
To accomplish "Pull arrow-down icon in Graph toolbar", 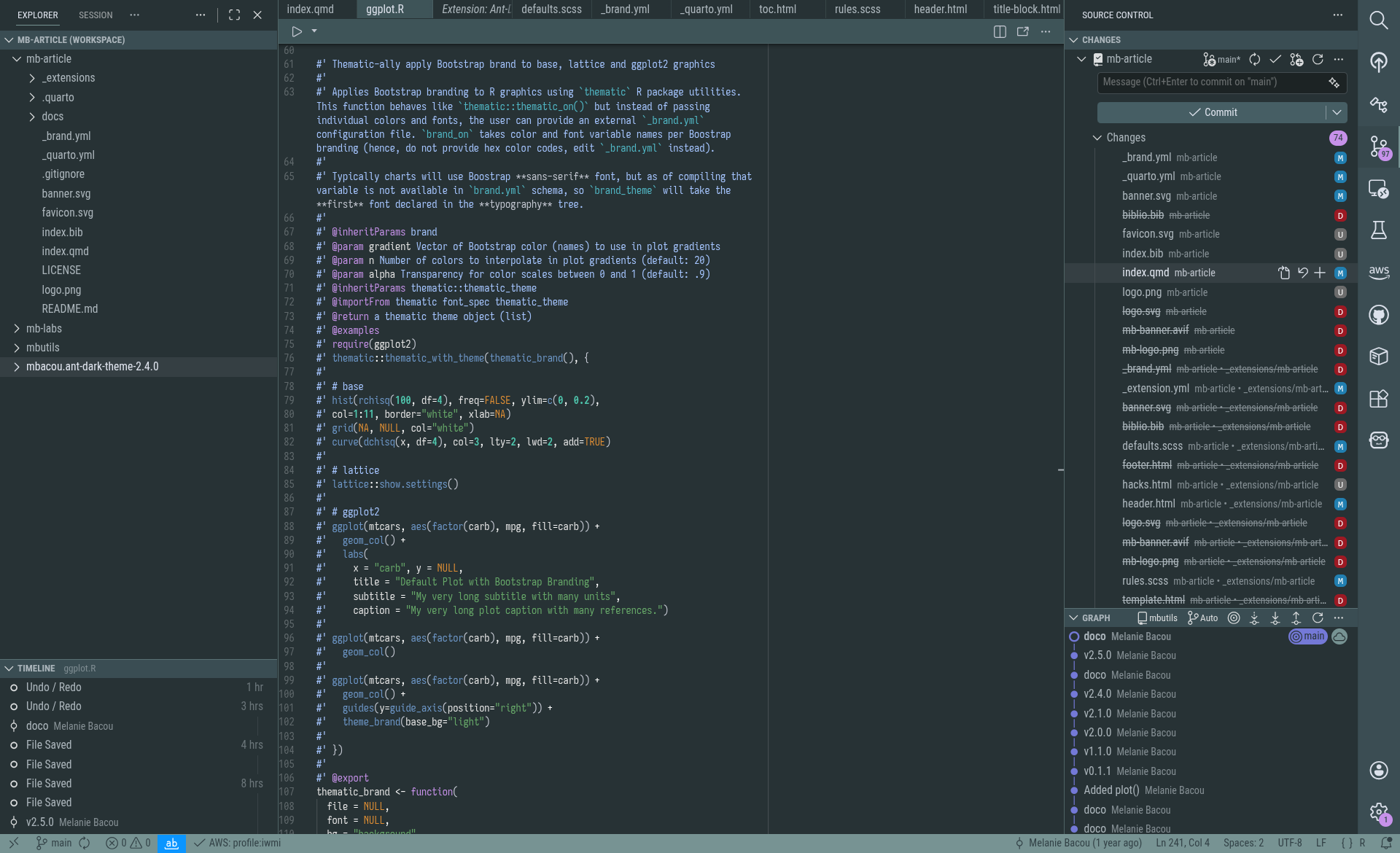I will point(1275,618).
